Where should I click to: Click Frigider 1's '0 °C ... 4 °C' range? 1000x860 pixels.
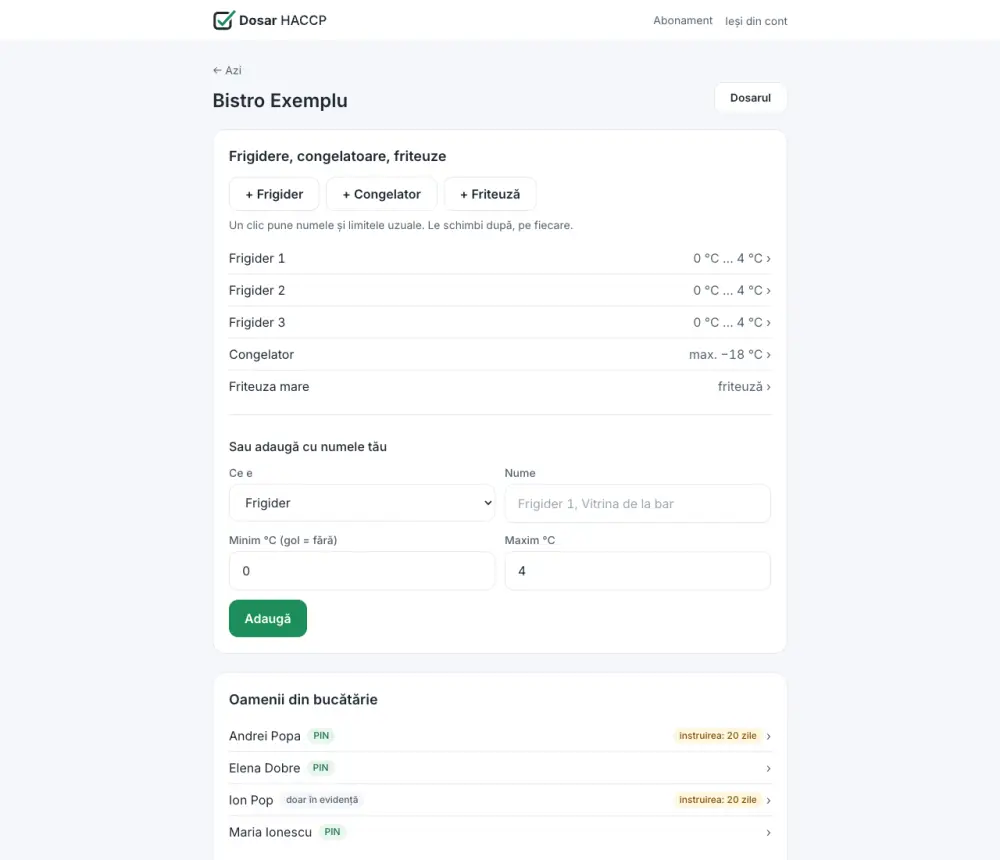tap(728, 258)
